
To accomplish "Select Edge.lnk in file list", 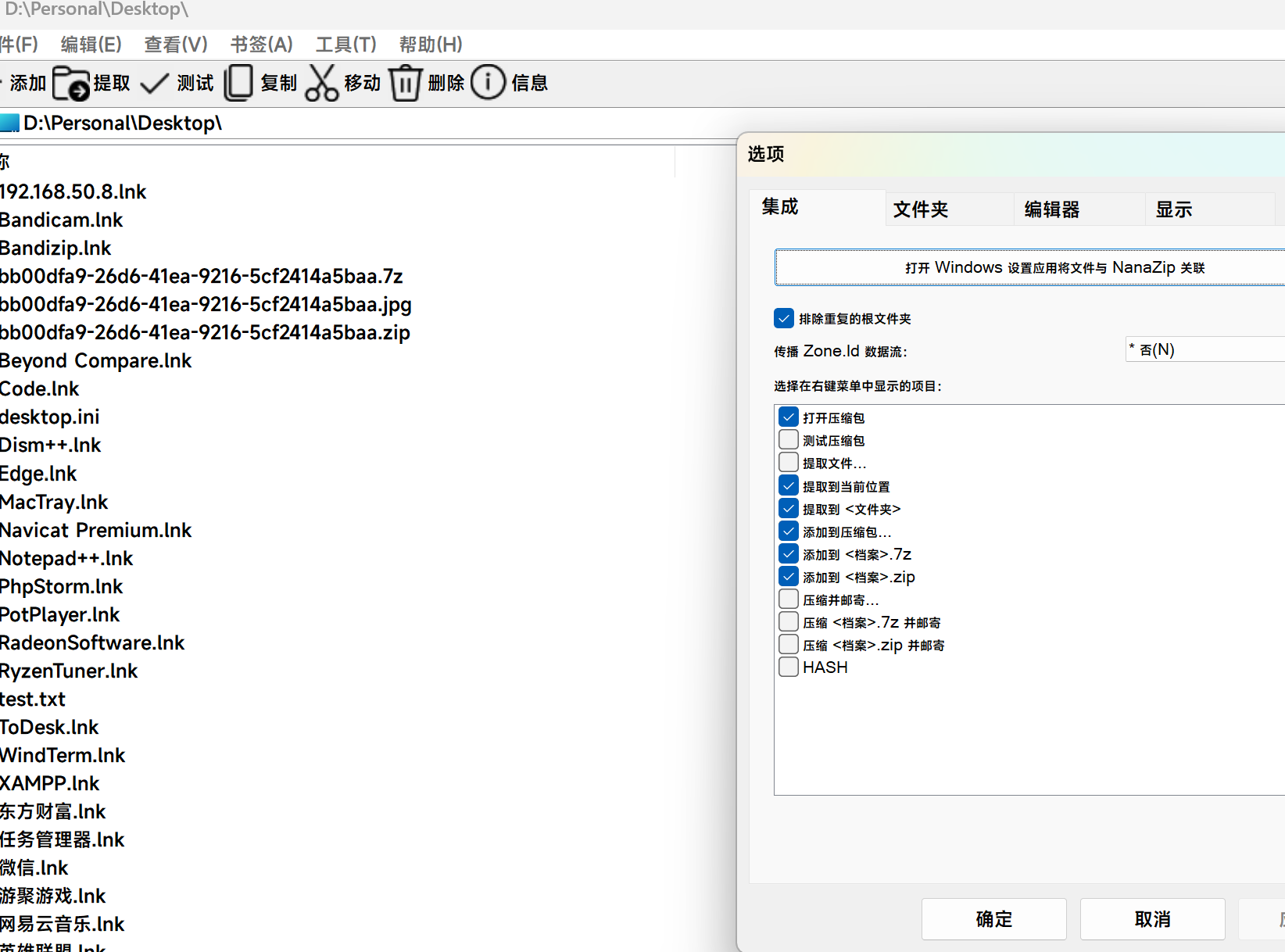I will [38, 474].
